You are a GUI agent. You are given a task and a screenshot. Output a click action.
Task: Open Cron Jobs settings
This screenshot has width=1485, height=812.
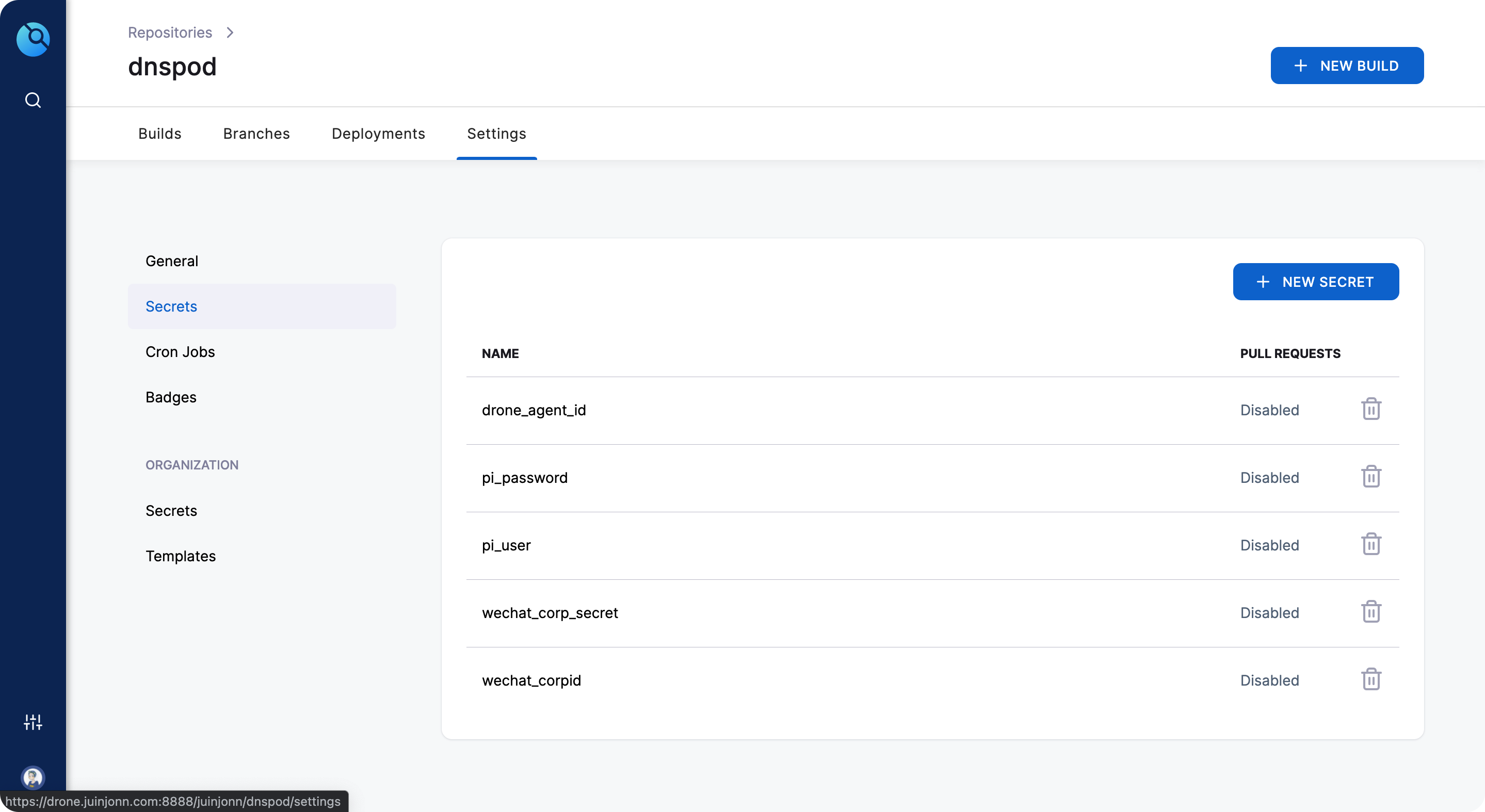180,351
